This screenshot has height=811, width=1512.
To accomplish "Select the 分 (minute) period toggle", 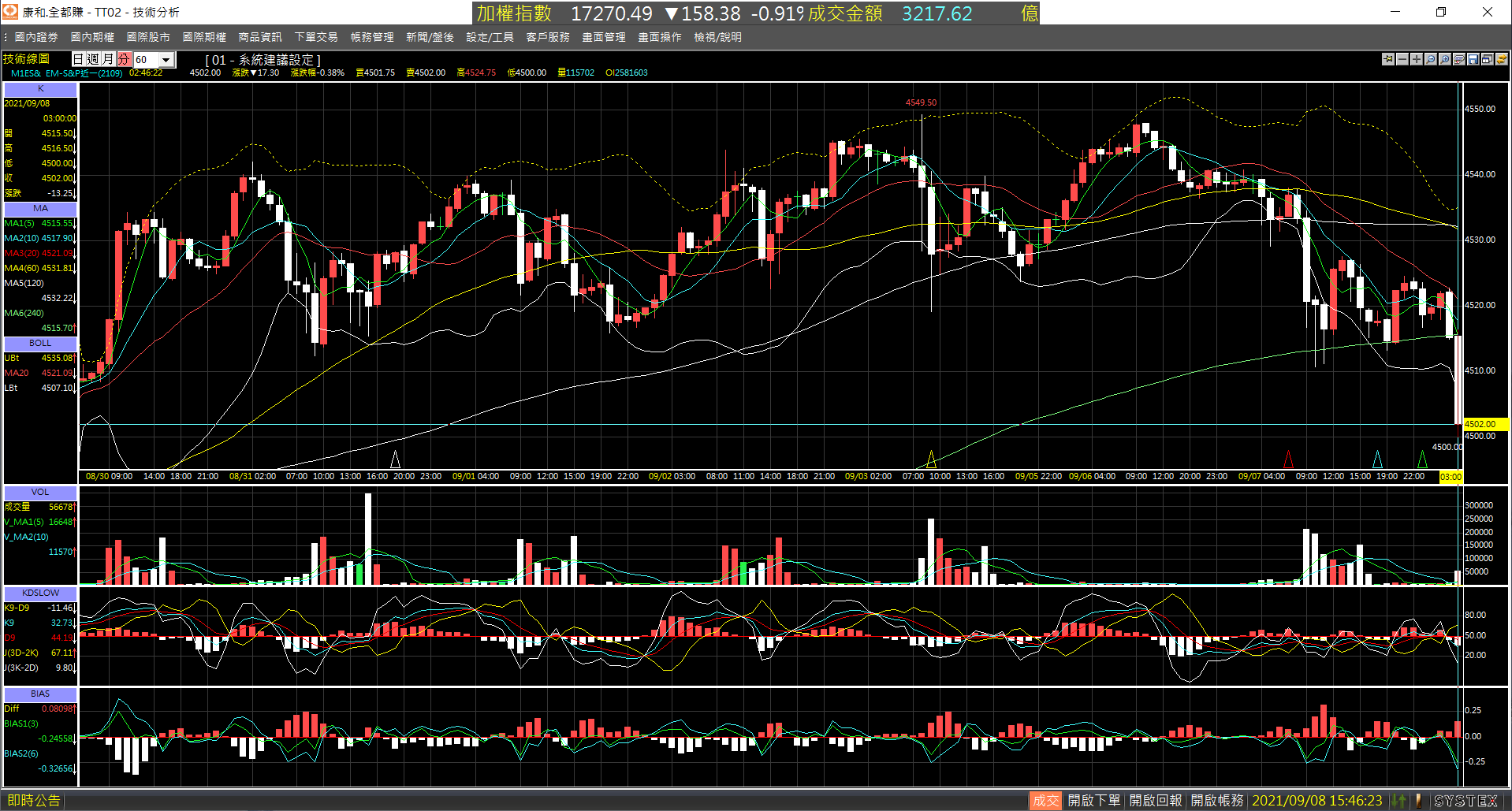I will (124, 59).
